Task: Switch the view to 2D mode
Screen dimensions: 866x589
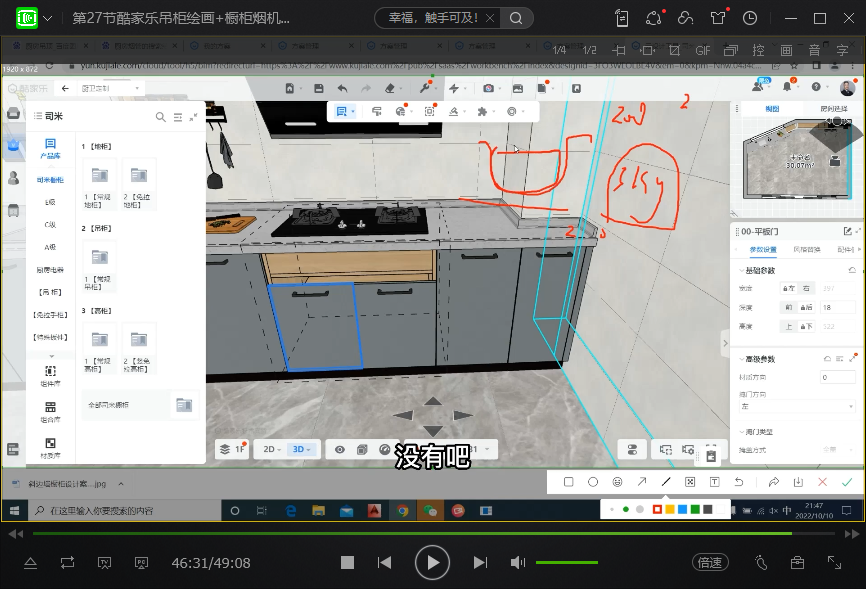Action: (270, 450)
